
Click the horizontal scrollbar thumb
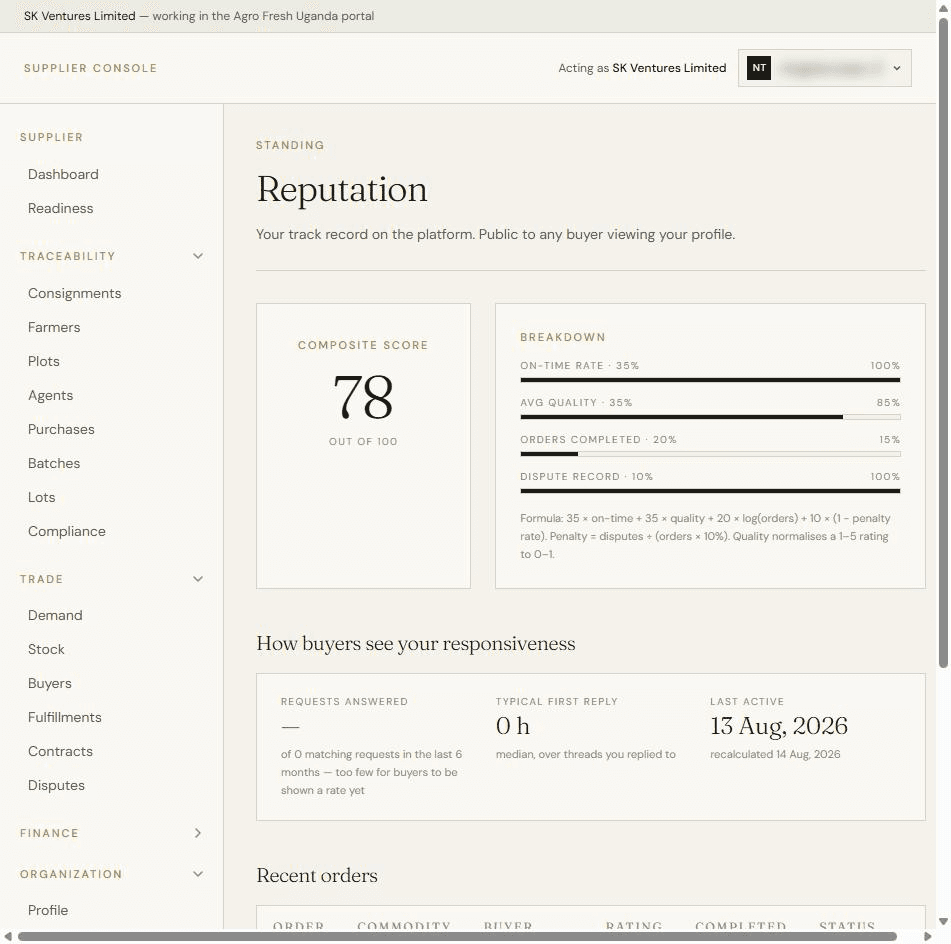(457, 937)
